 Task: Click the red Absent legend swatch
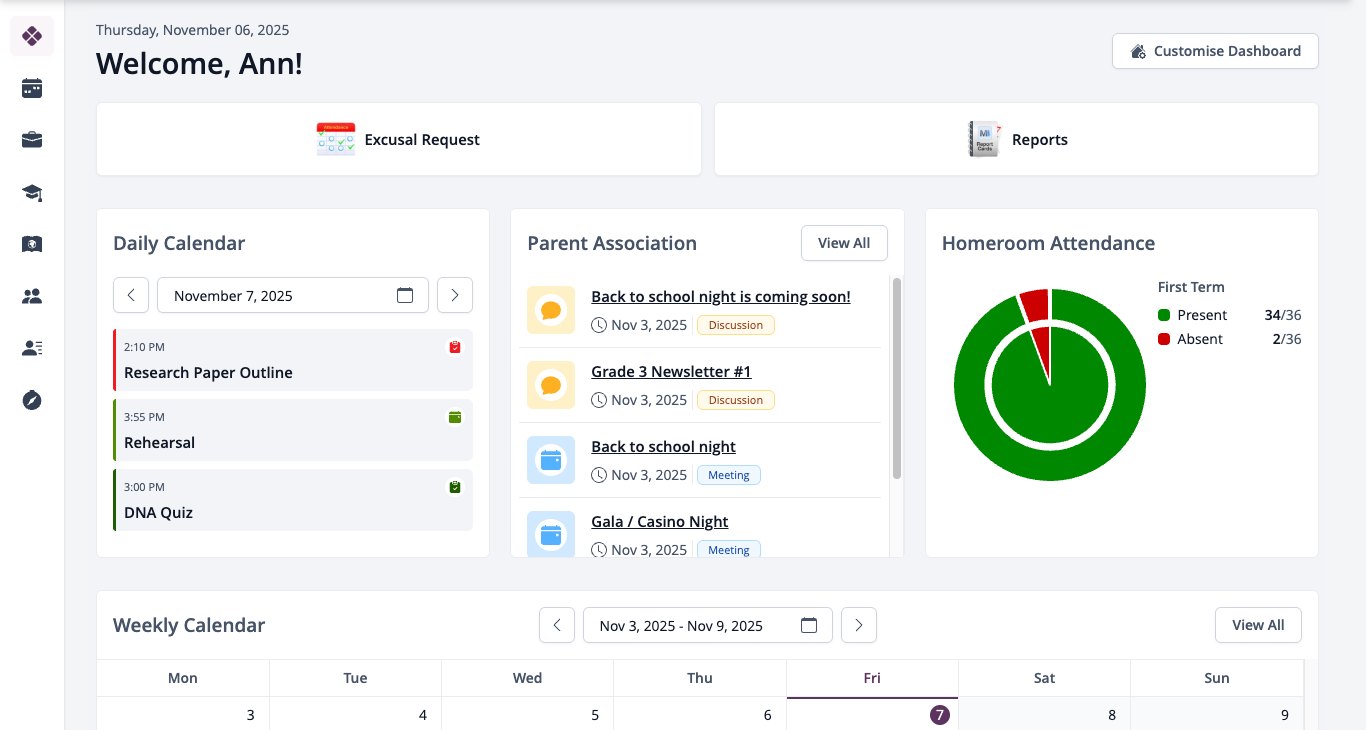point(1164,339)
